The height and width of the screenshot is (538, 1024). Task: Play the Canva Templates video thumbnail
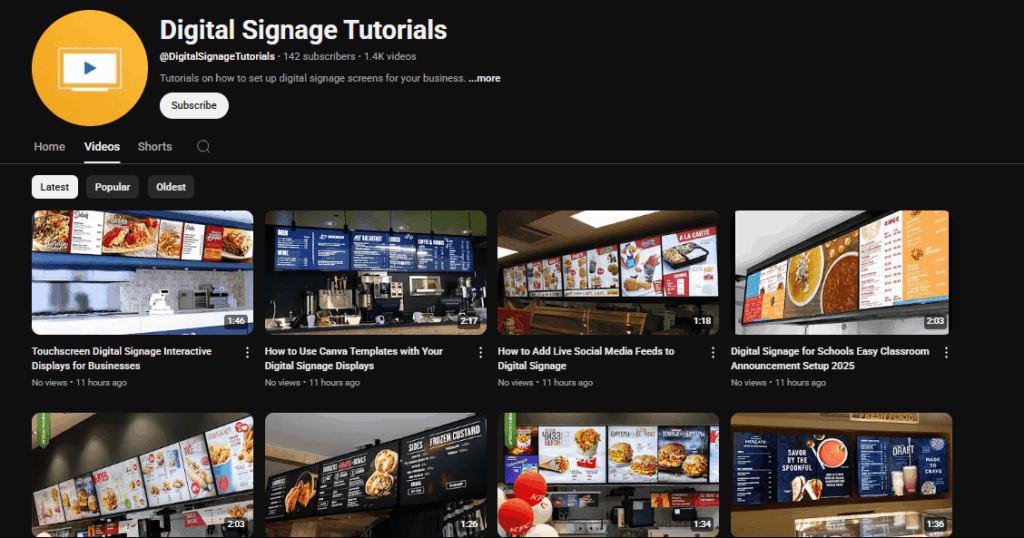click(376, 272)
